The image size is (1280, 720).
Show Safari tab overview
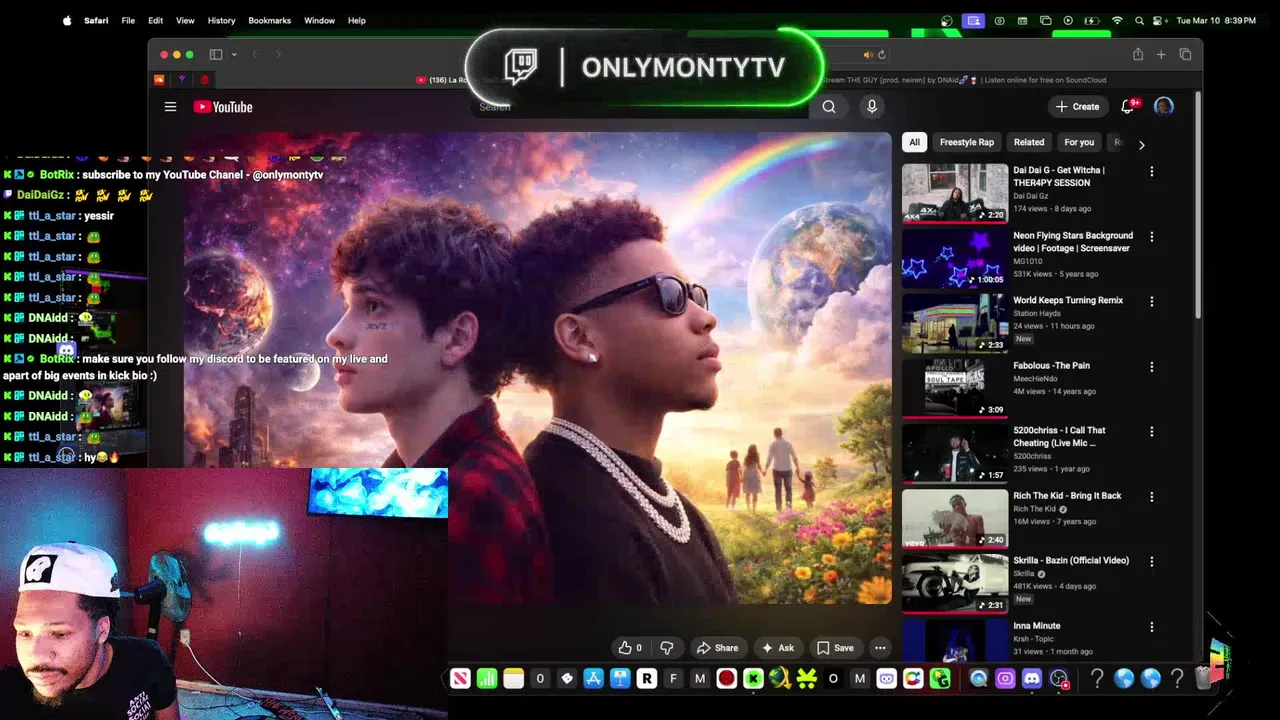[x=1185, y=54]
